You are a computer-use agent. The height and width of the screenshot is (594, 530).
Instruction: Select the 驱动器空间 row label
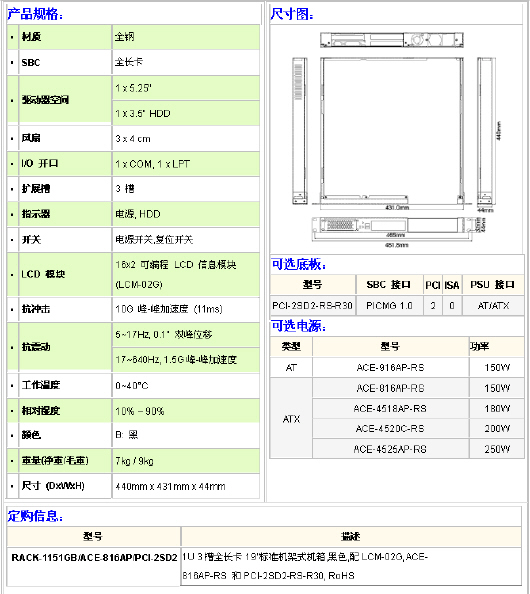point(45,100)
